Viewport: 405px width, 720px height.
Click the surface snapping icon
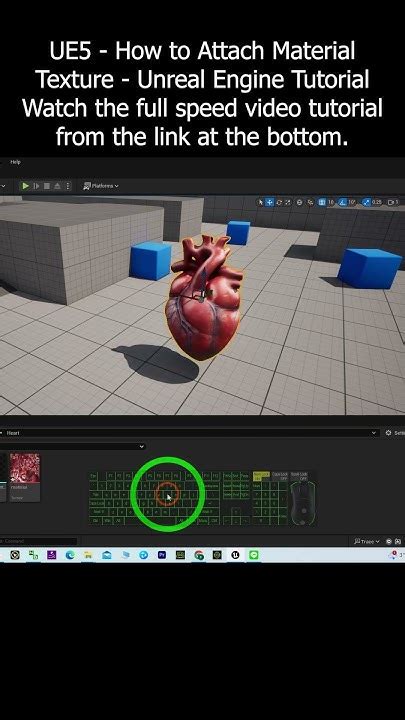[310, 202]
